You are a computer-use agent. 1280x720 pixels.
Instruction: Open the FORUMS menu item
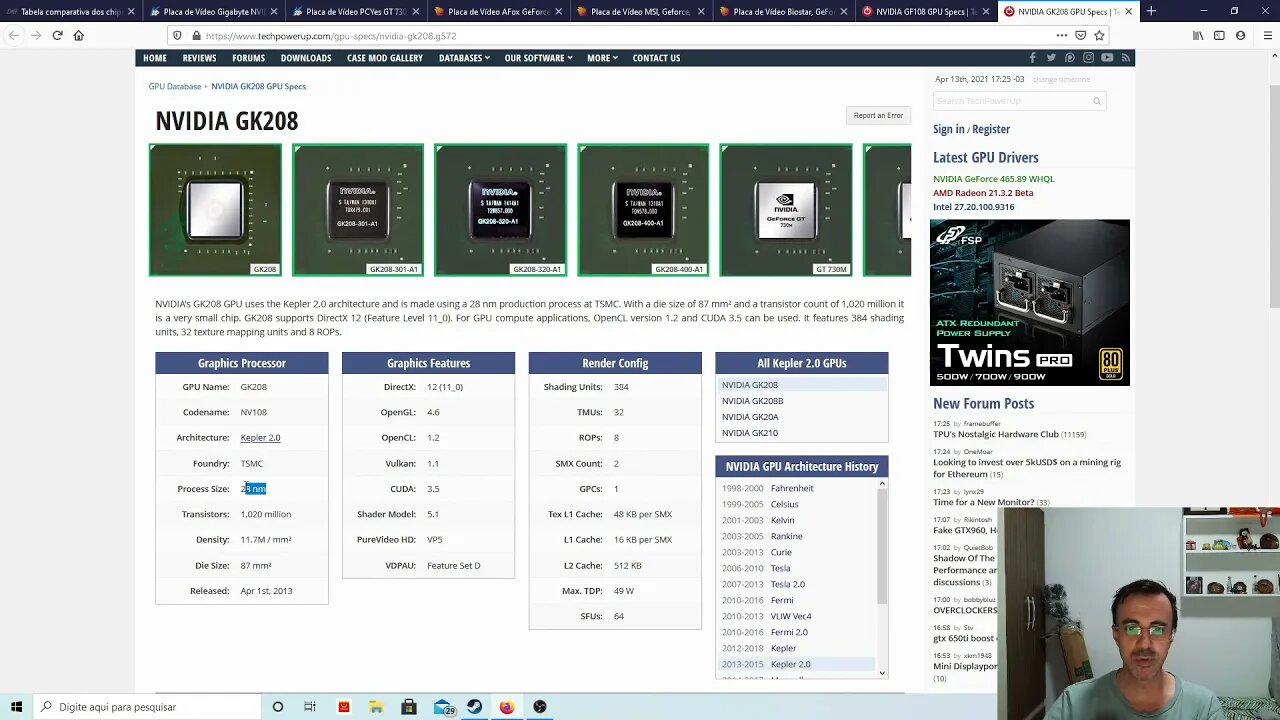249,58
